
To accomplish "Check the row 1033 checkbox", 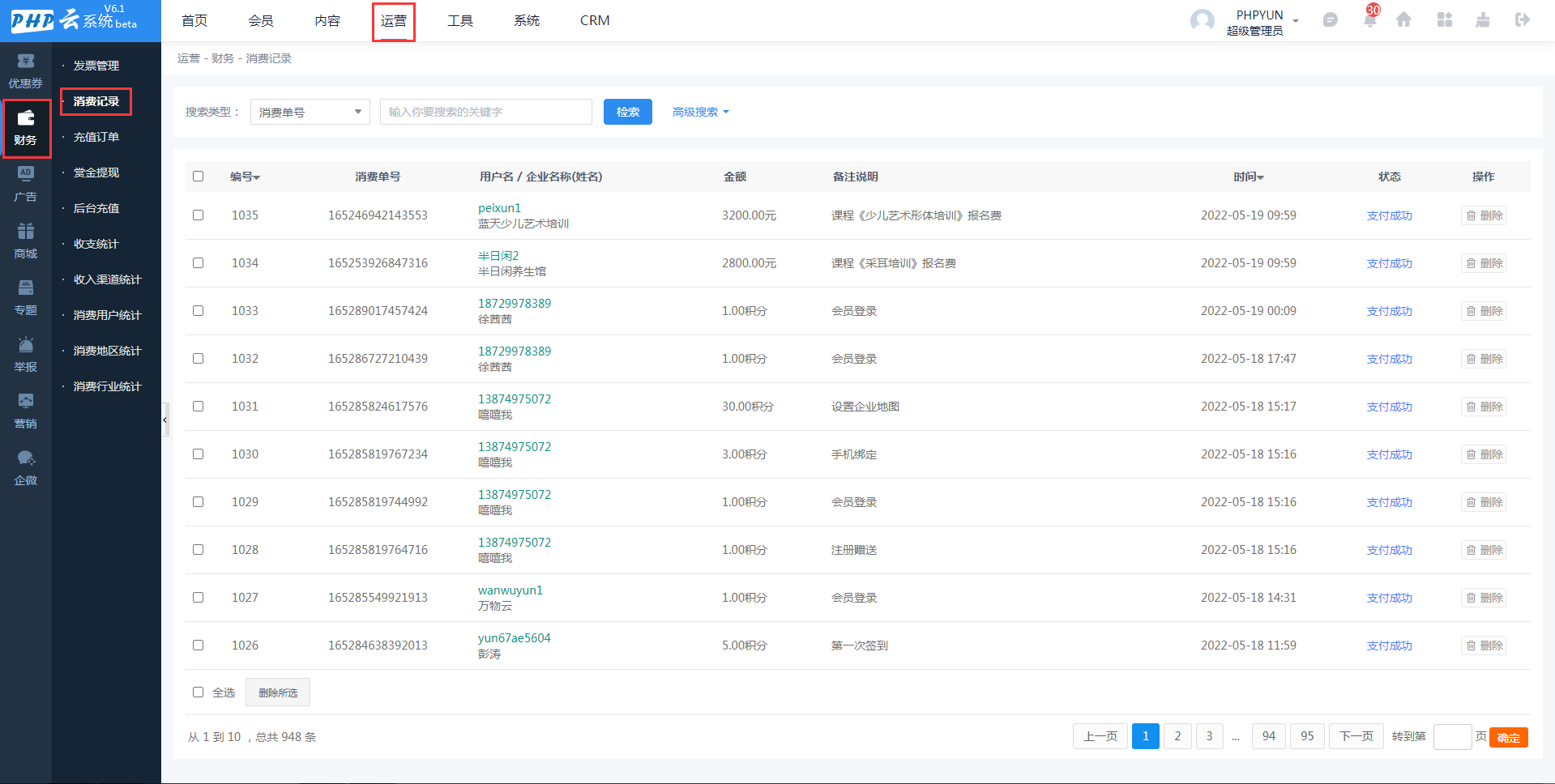I will [x=198, y=311].
